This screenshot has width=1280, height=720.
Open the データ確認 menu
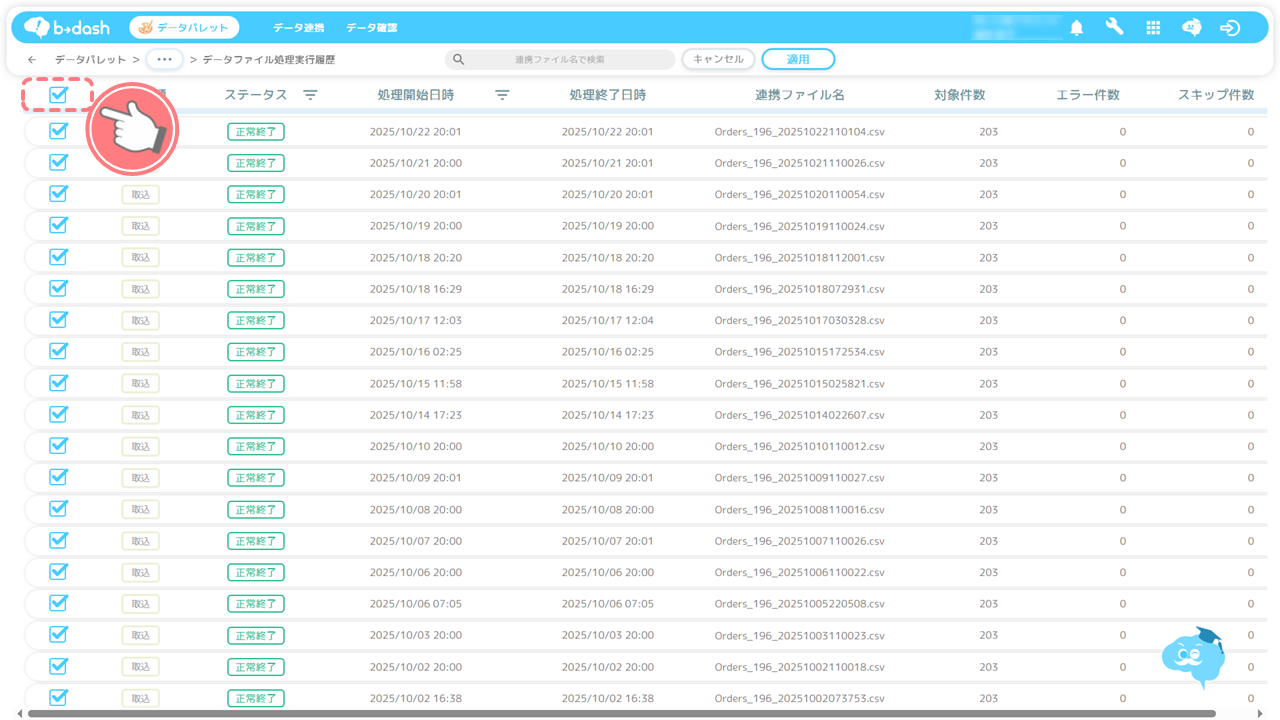click(x=371, y=28)
